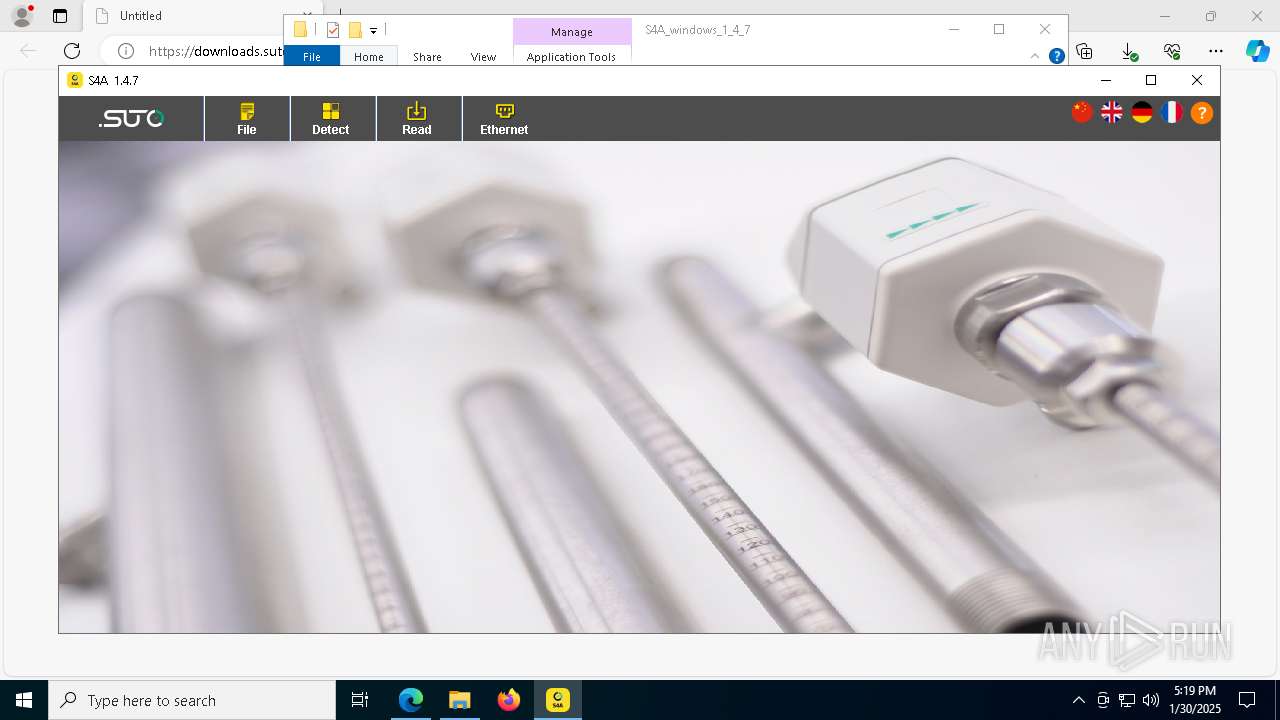Click the Detect toolbar button

[x=331, y=118]
